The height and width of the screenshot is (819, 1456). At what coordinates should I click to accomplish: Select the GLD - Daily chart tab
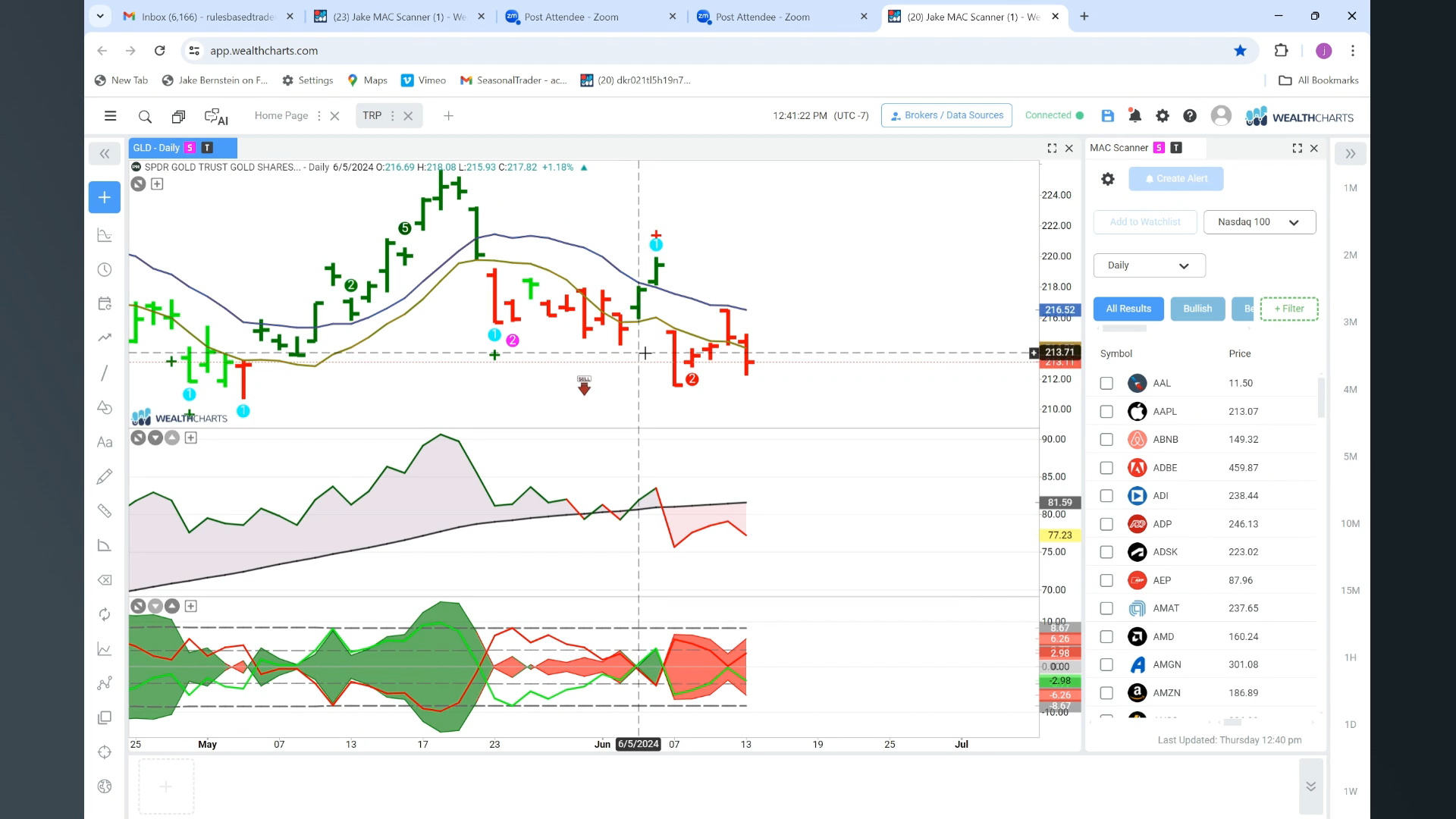coord(183,148)
